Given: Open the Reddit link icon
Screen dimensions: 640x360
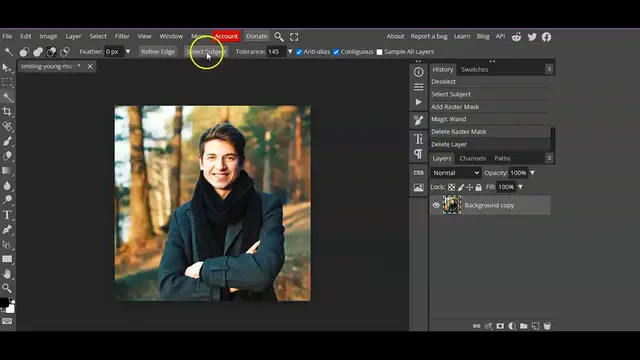Looking at the screenshot, I should click(x=516, y=37).
